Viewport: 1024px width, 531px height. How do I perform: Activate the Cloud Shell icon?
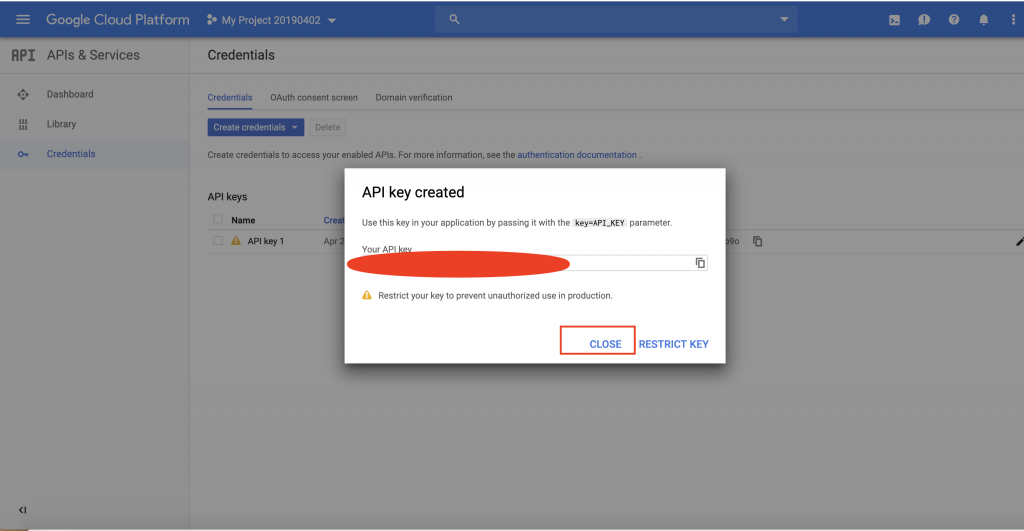(x=894, y=20)
